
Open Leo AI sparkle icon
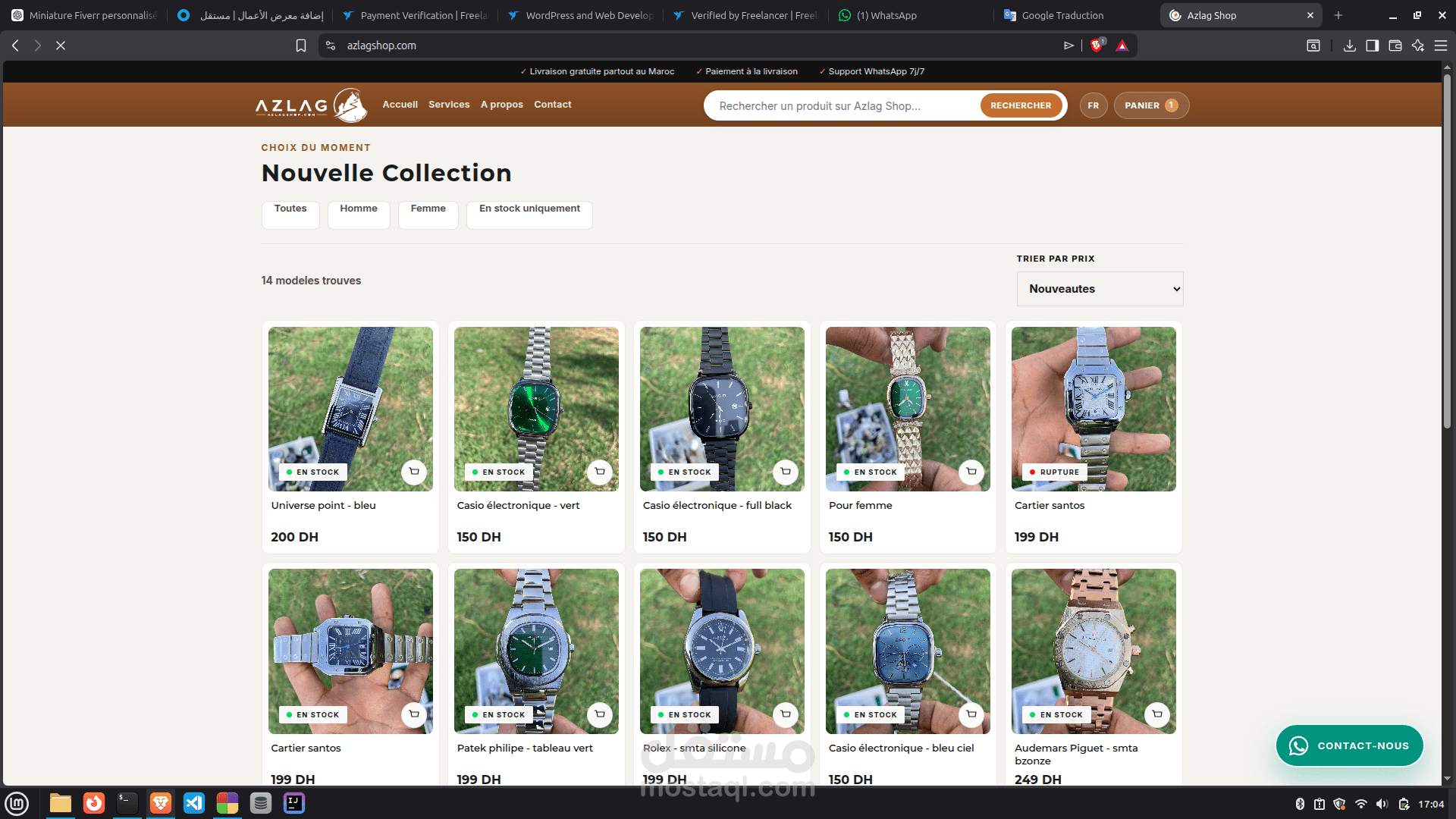coord(1418,45)
